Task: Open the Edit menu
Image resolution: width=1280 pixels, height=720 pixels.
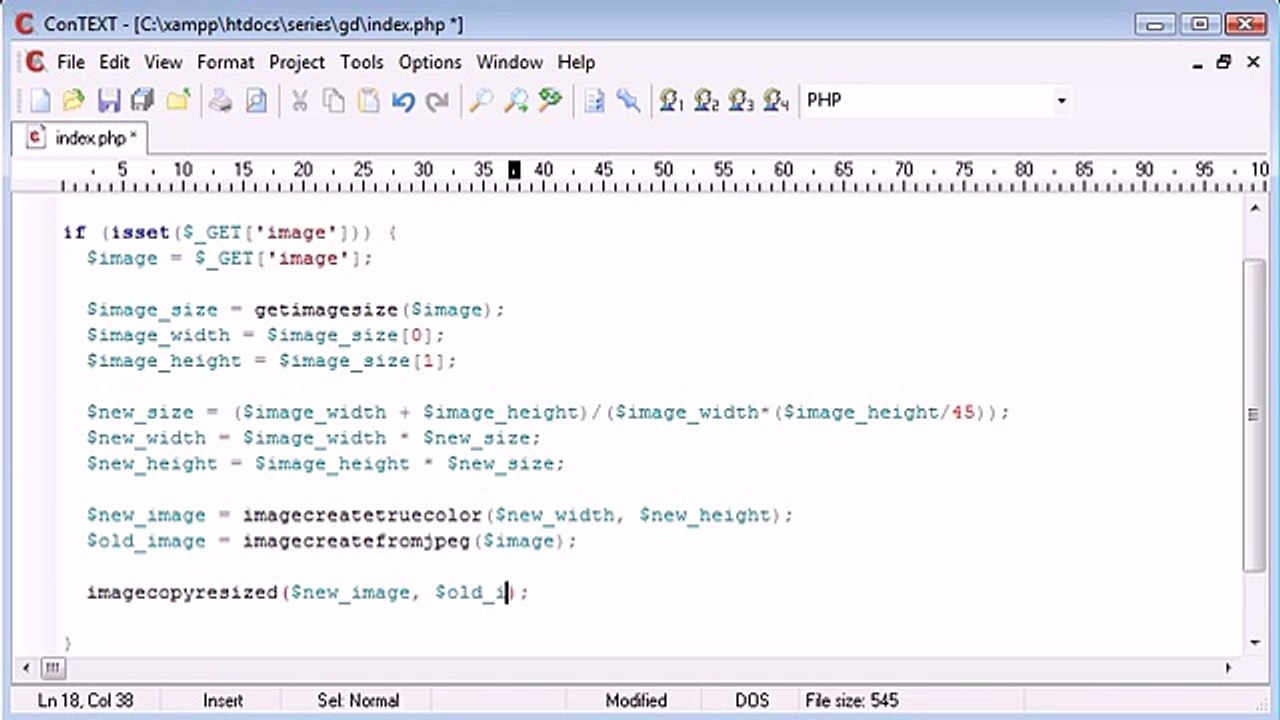Action: tap(114, 62)
